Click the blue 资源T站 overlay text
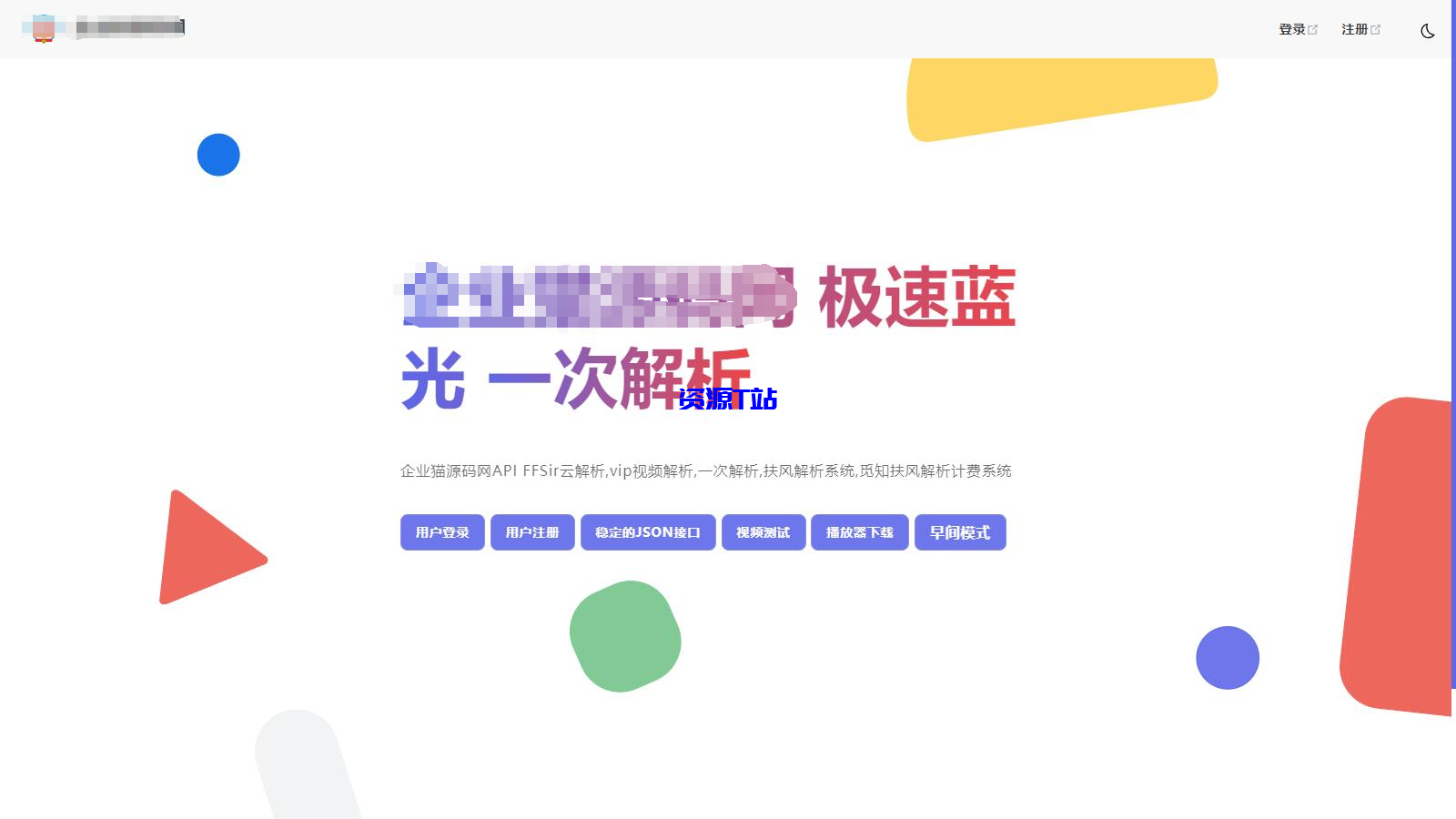Screen dimensions: 1456x819 [727, 399]
